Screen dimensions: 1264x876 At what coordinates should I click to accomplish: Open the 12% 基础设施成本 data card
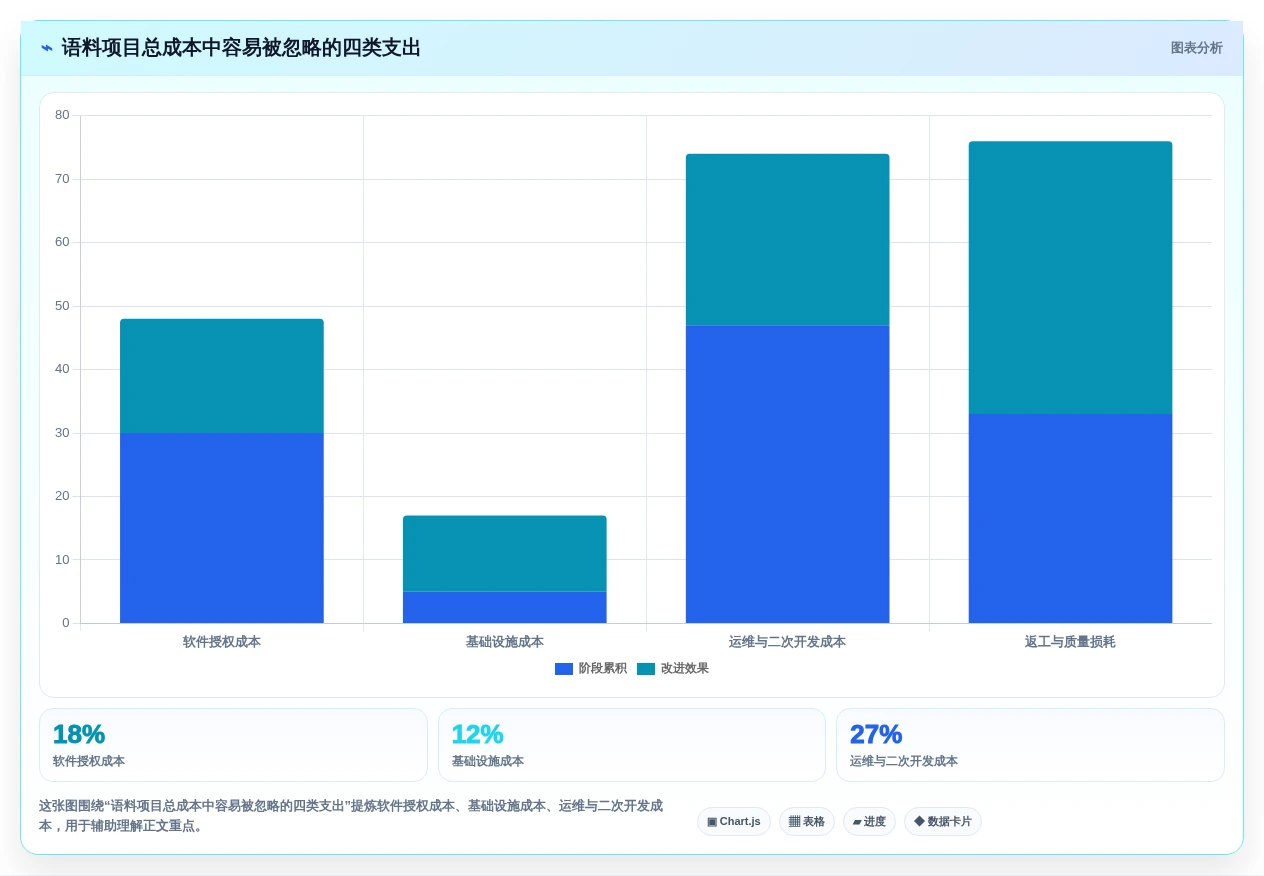coord(632,745)
